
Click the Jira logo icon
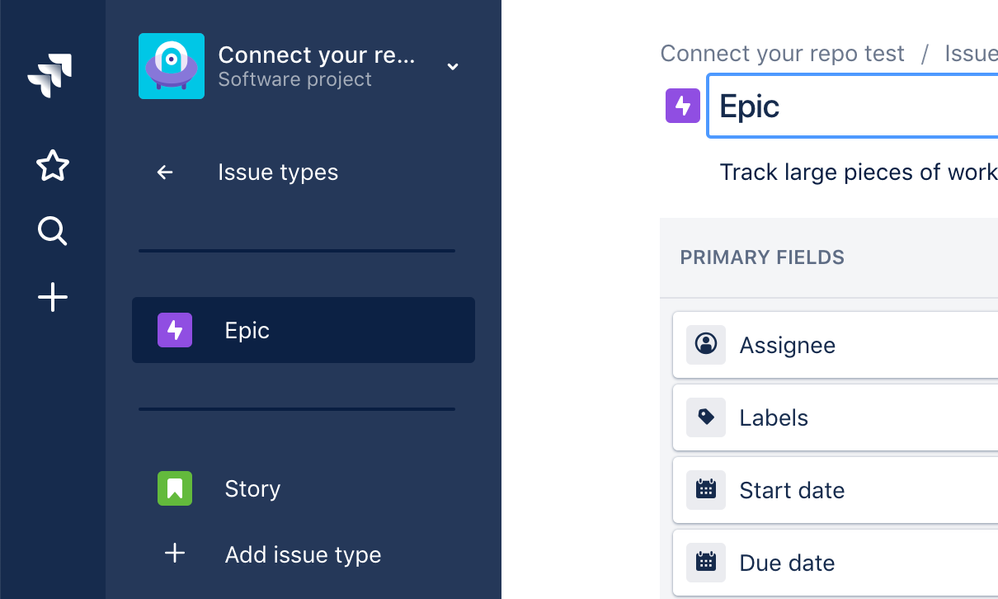(50, 77)
